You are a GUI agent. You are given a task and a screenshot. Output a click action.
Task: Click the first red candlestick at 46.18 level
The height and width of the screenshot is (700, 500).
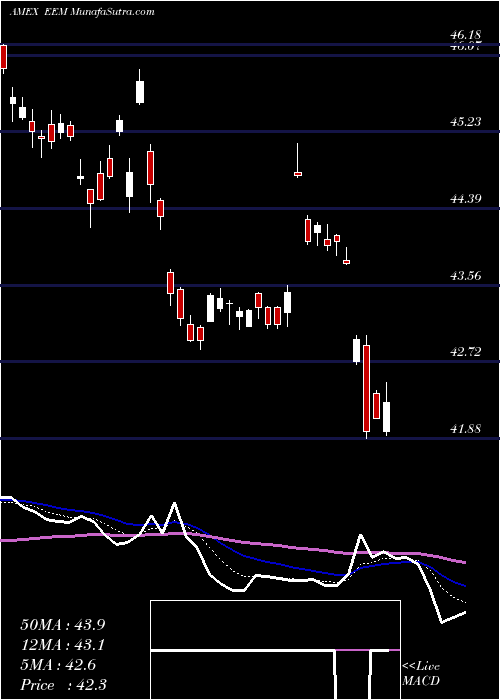tap(4, 58)
